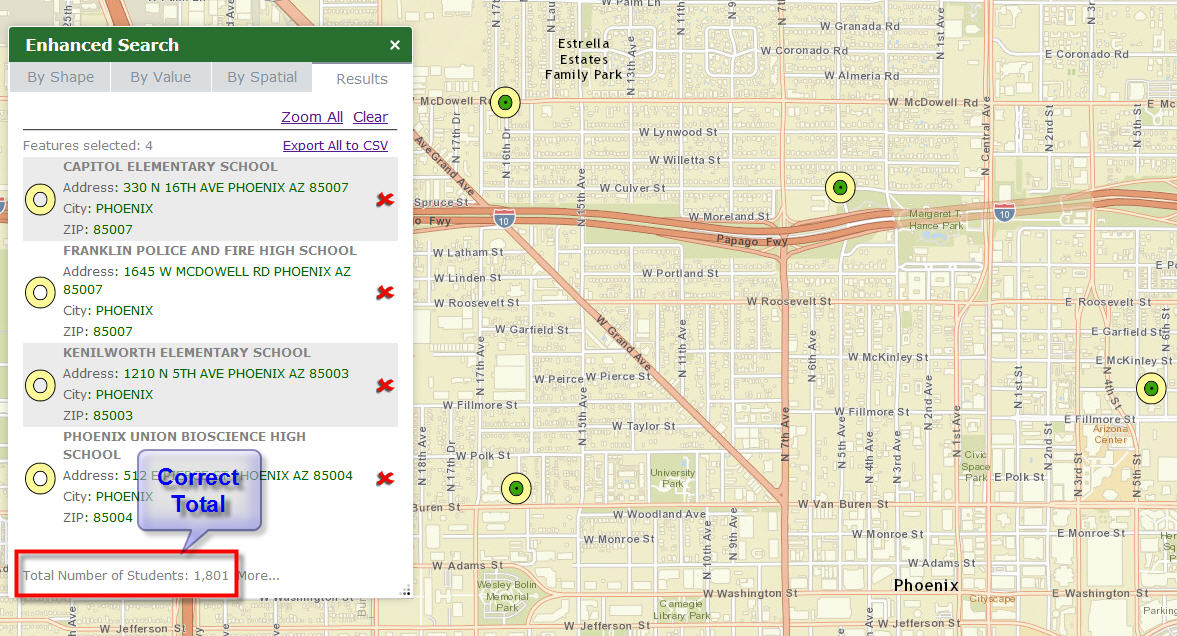Export All to CSV

[335, 146]
